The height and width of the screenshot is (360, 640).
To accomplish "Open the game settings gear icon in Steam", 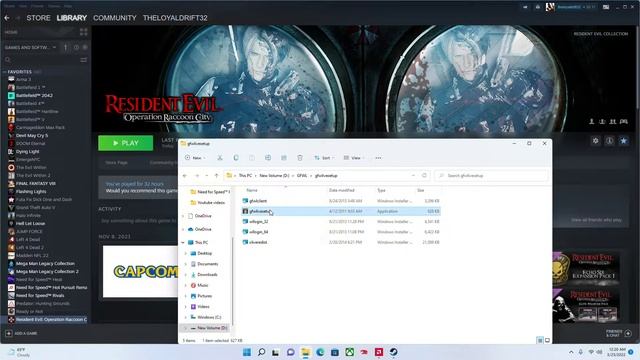I will [x=596, y=141].
